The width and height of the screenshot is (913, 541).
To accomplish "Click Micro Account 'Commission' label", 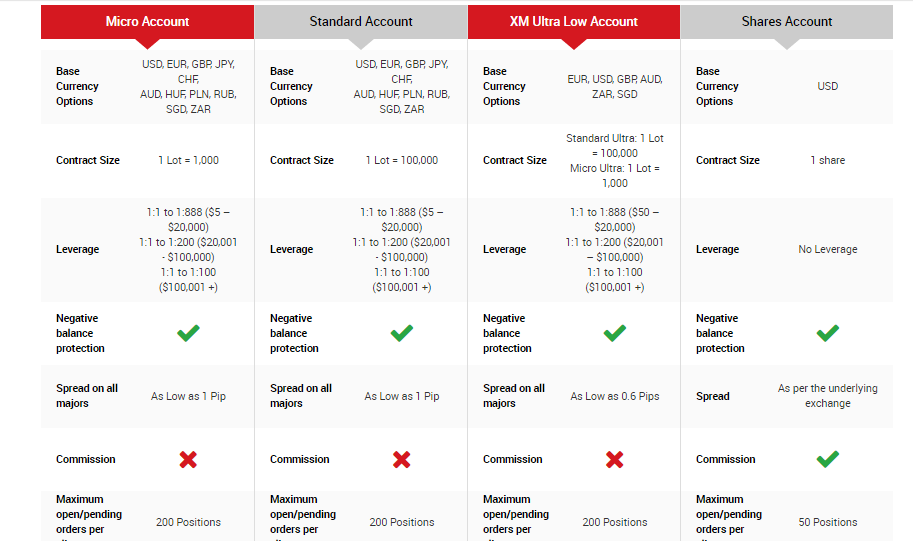I will 86,459.
